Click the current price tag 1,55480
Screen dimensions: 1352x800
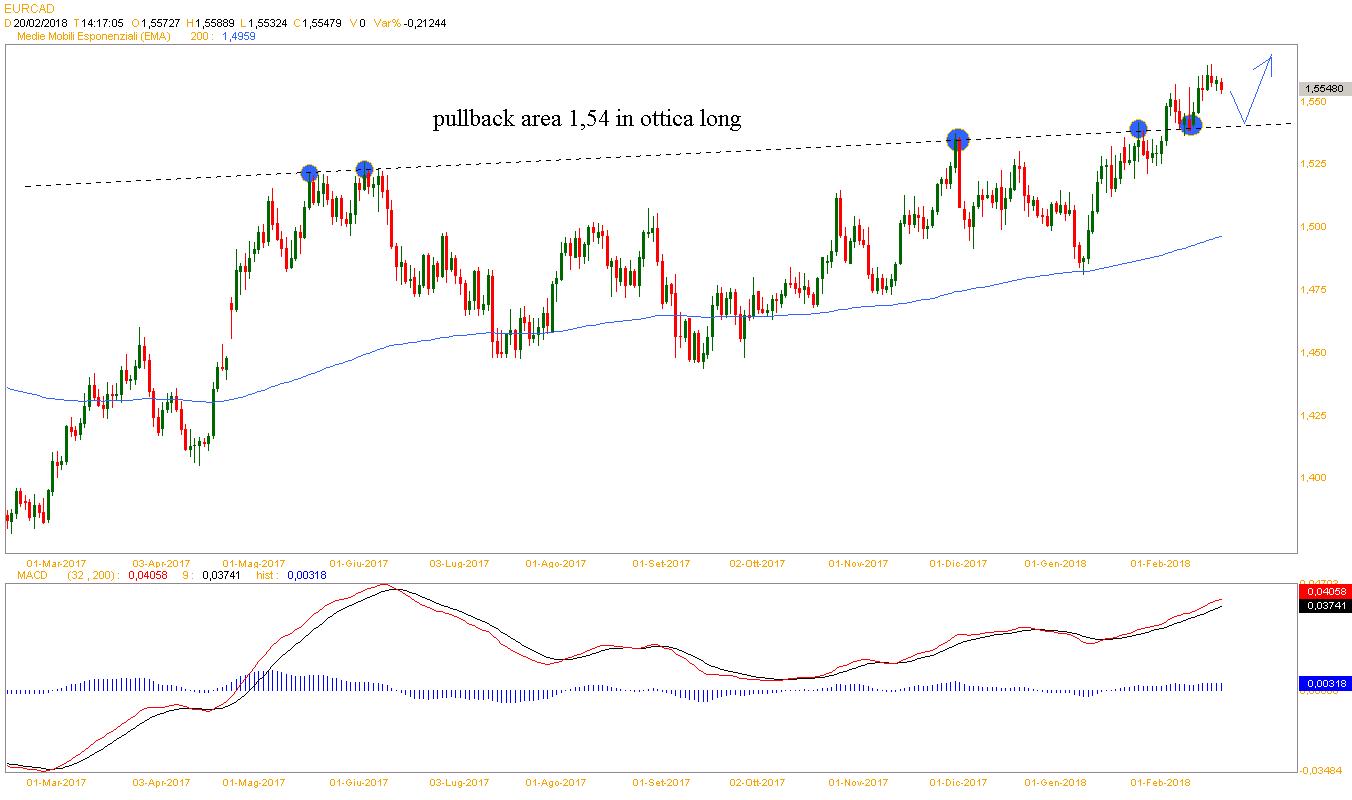pyautogui.click(x=1324, y=89)
